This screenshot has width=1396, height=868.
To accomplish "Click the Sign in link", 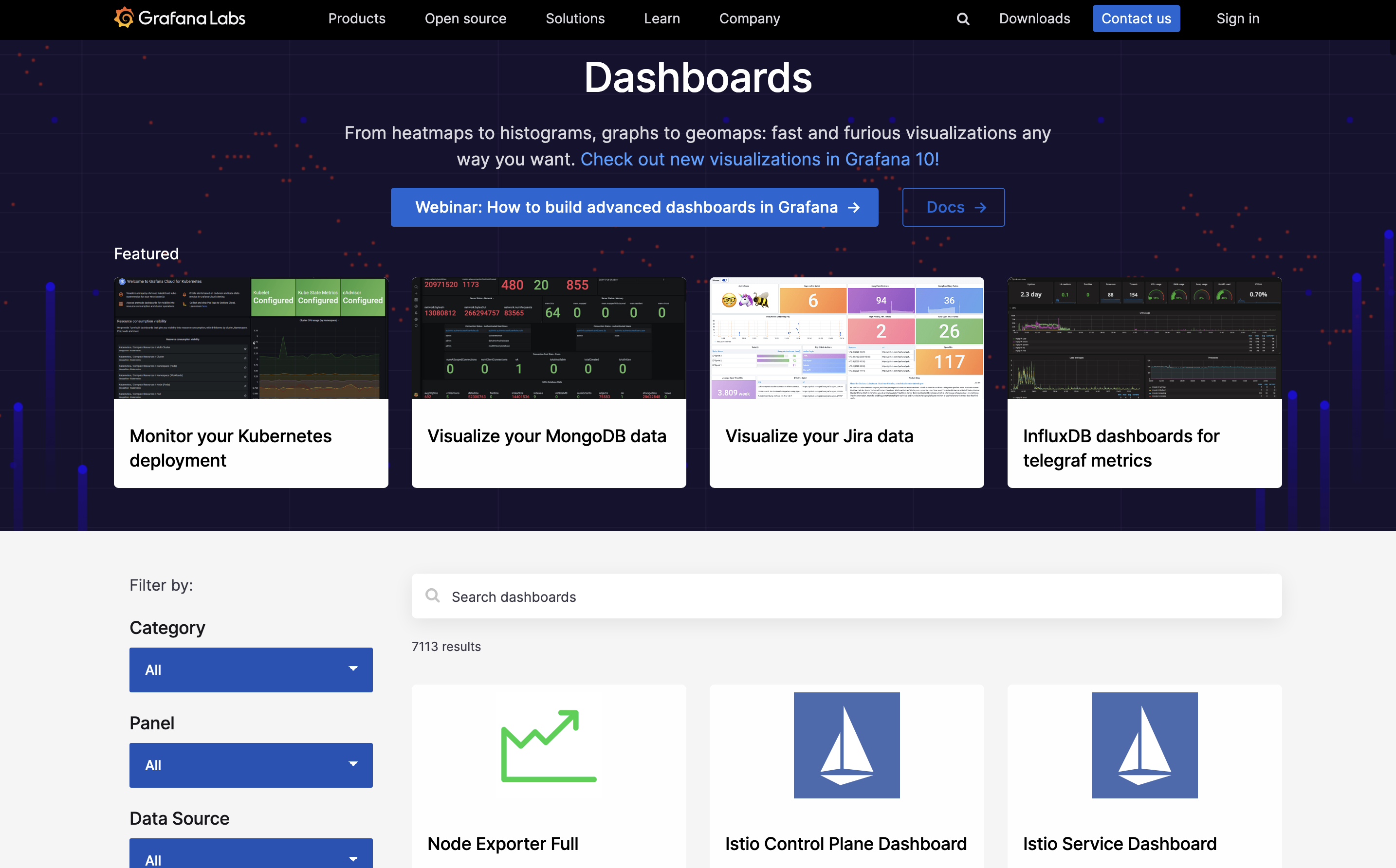I will [1237, 19].
